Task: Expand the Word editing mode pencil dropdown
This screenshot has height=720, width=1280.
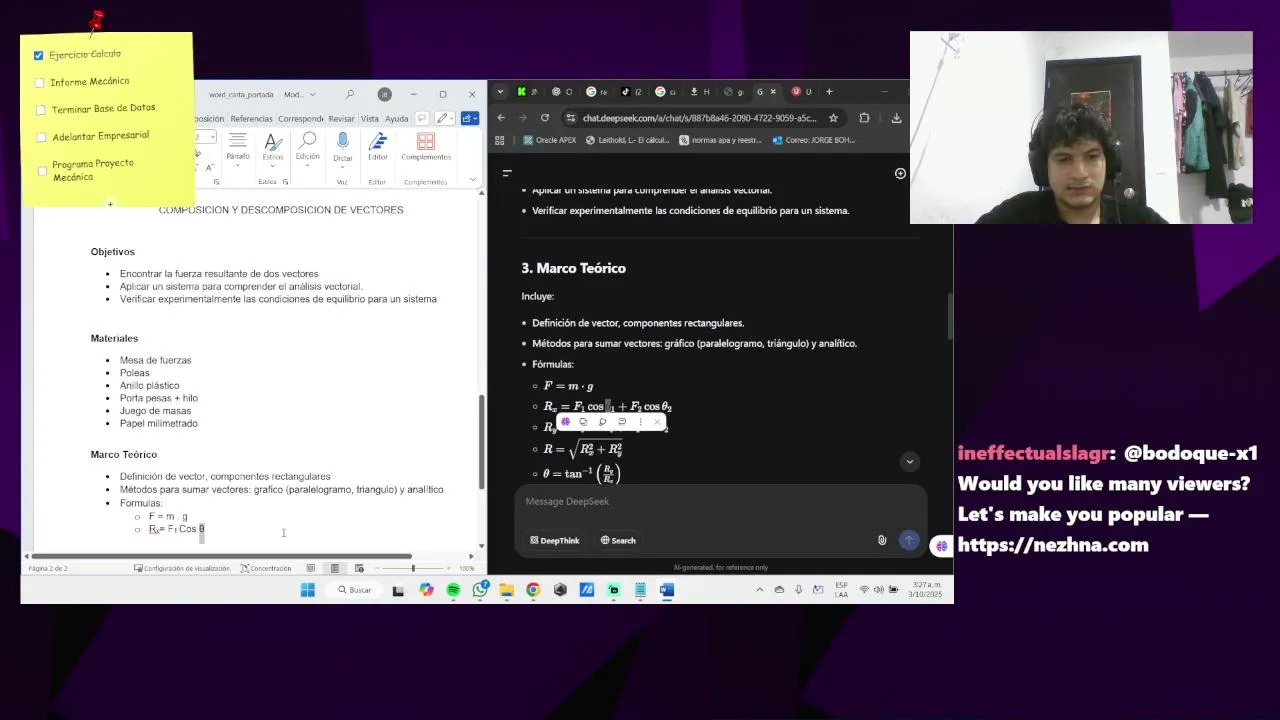Action: click(x=447, y=118)
